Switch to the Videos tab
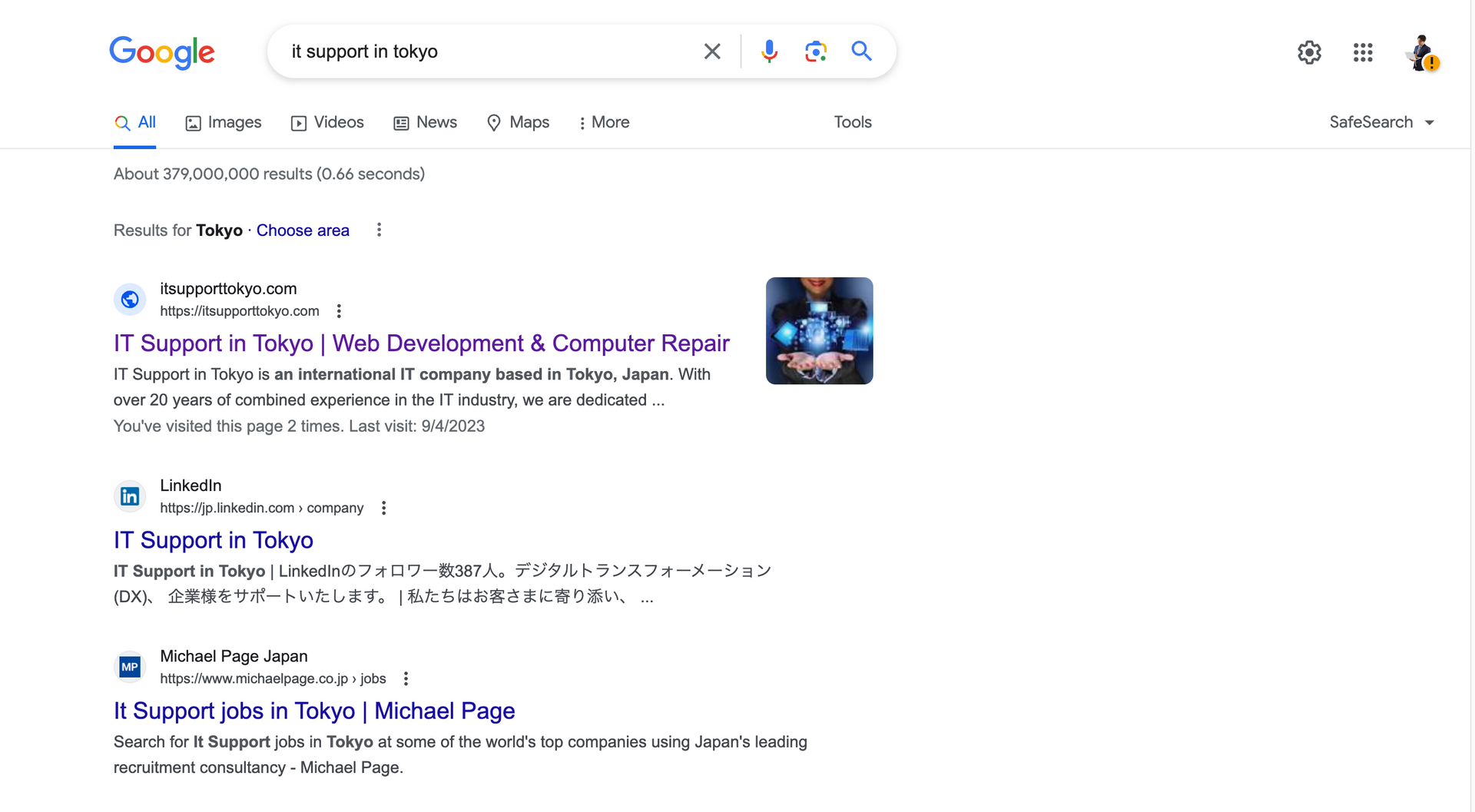 327,122
